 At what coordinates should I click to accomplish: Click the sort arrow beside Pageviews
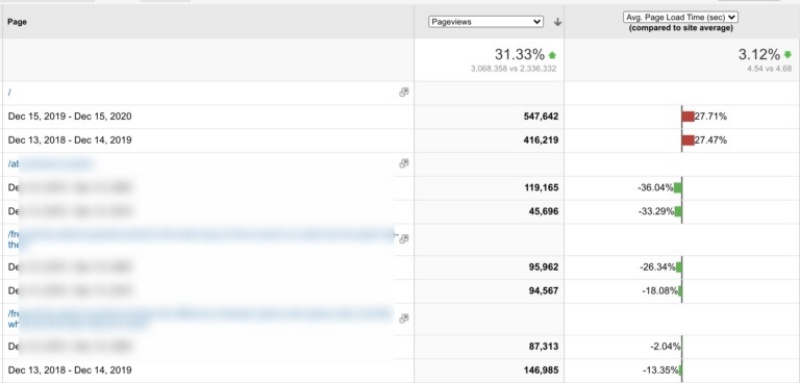(x=557, y=22)
